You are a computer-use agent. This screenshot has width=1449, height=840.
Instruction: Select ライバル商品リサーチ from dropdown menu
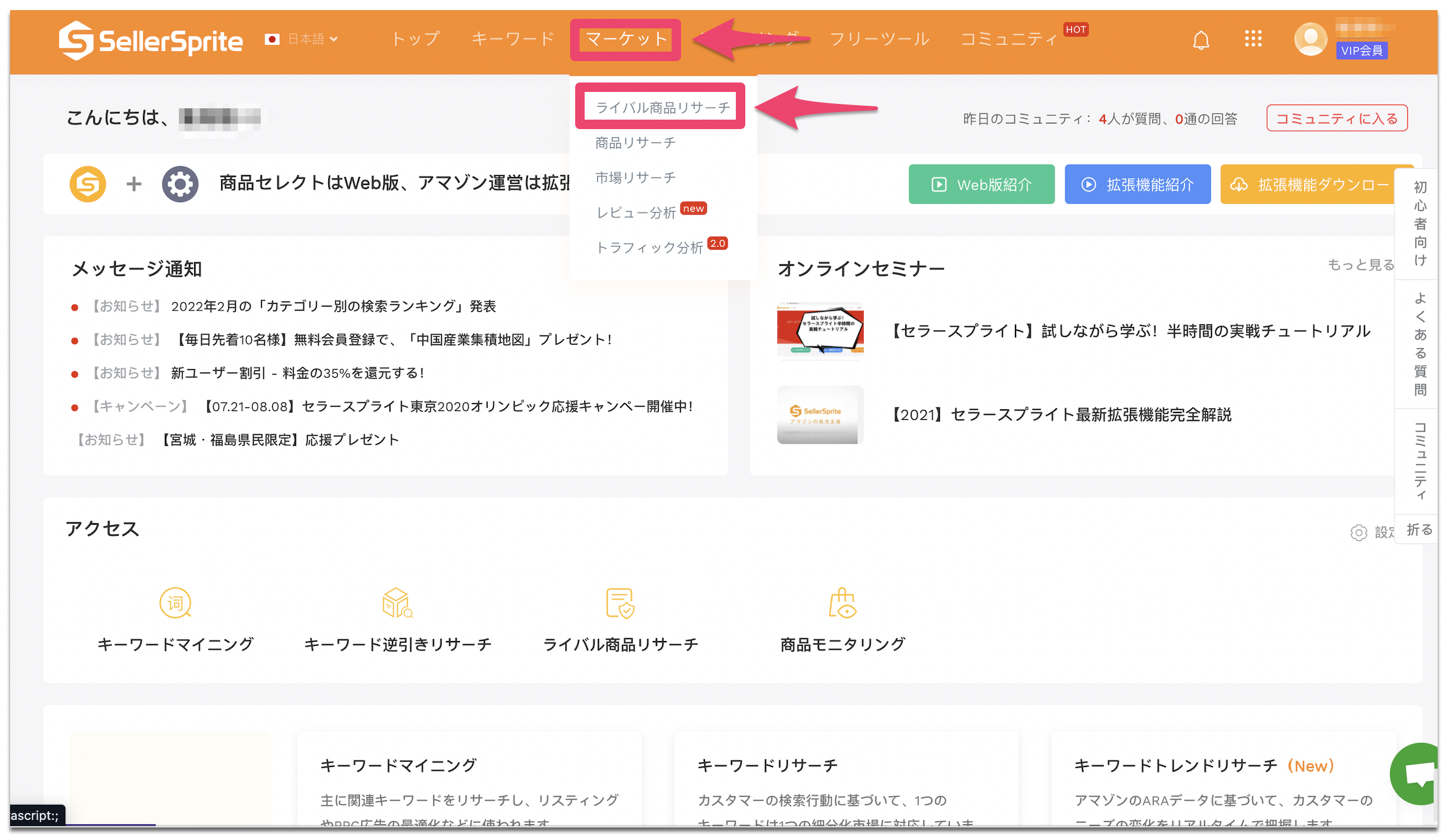point(662,108)
